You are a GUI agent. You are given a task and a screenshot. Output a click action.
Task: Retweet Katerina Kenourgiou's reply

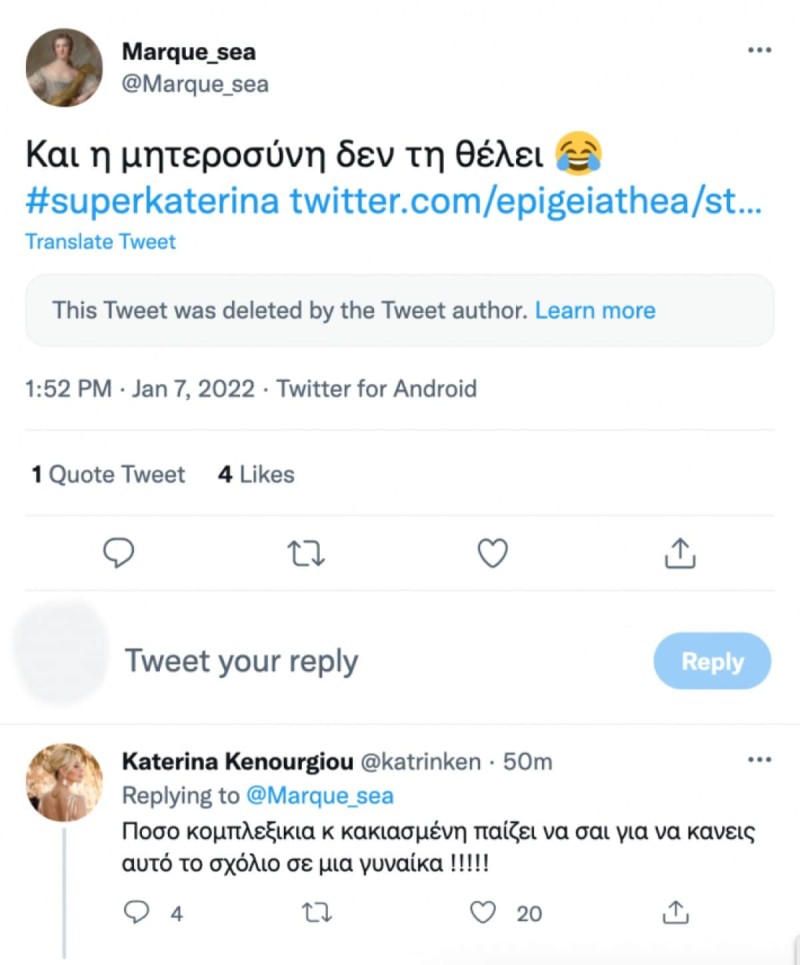click(x=316, y=912)
